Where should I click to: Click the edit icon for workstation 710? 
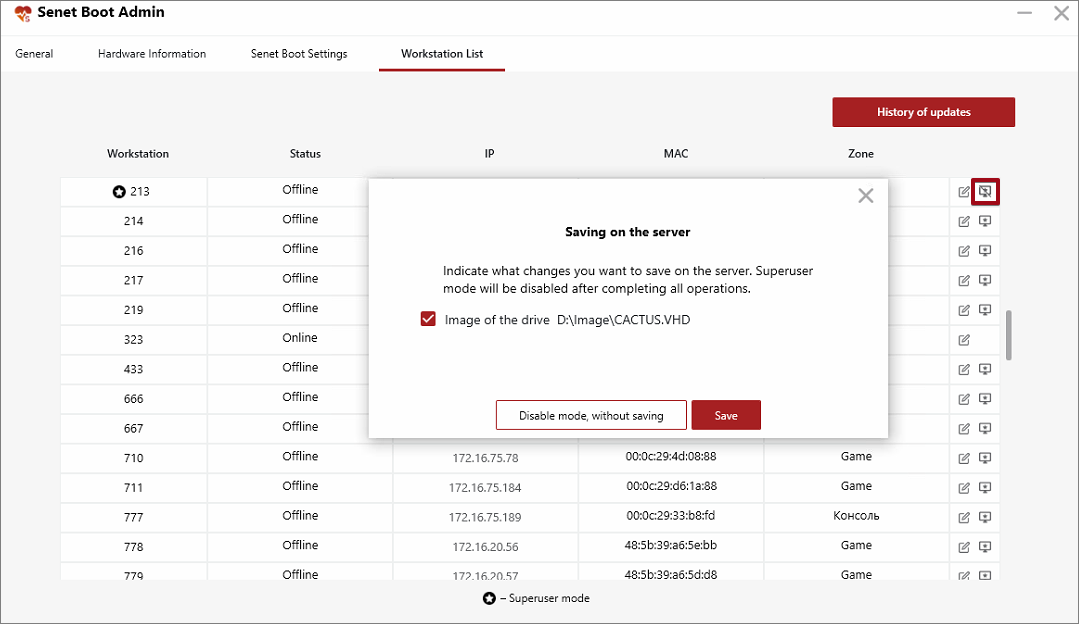pos(963,457)
